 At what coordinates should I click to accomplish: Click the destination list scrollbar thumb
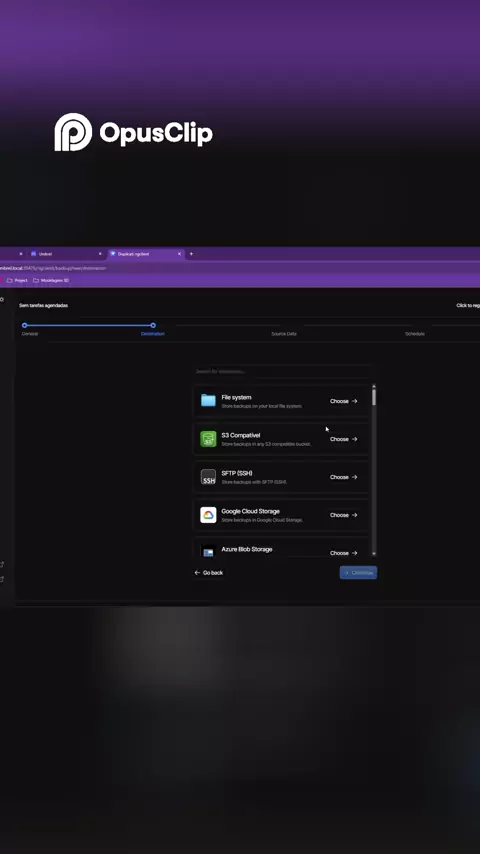coord(374,397)
